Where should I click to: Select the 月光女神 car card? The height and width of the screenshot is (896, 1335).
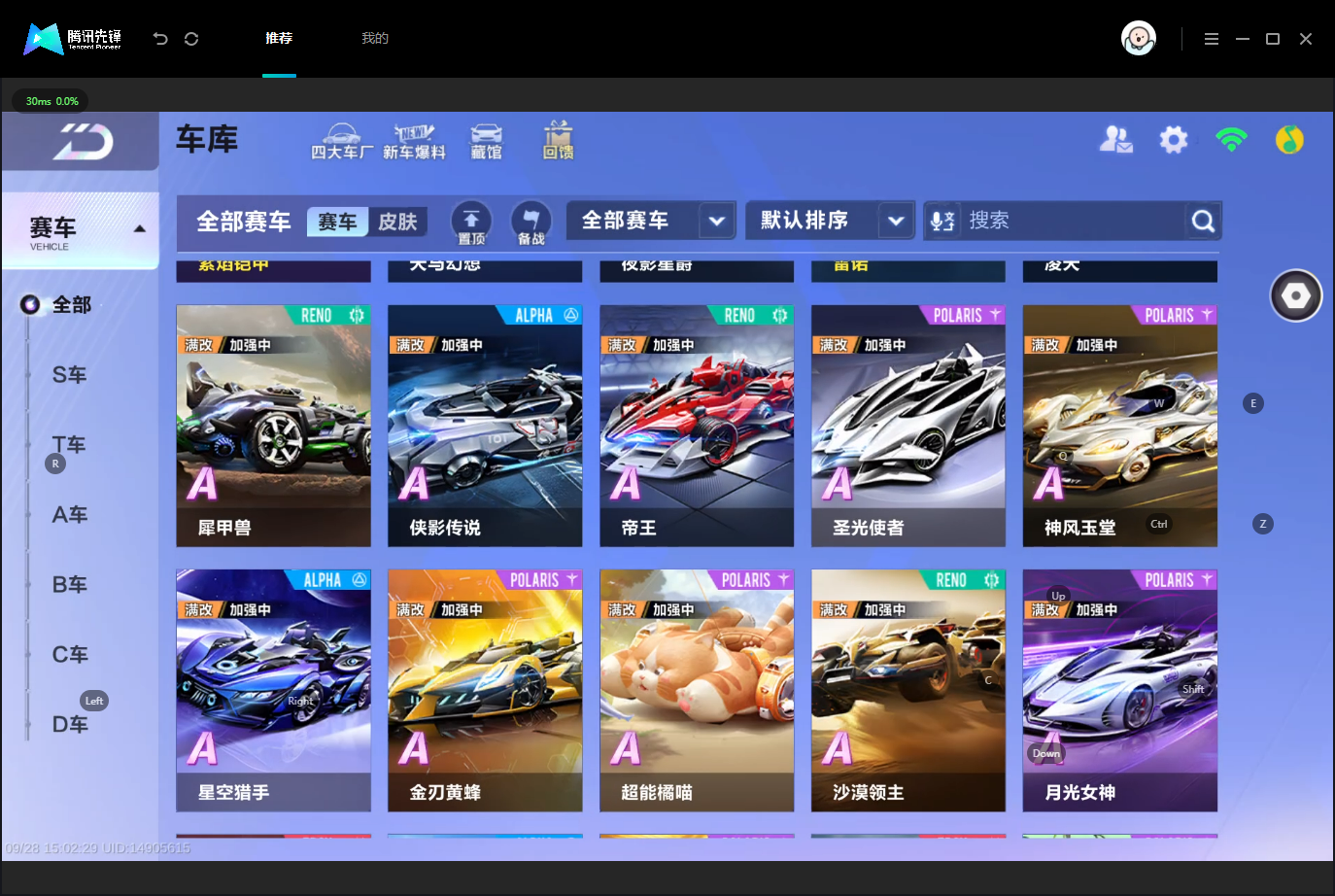pos(1120,690)
